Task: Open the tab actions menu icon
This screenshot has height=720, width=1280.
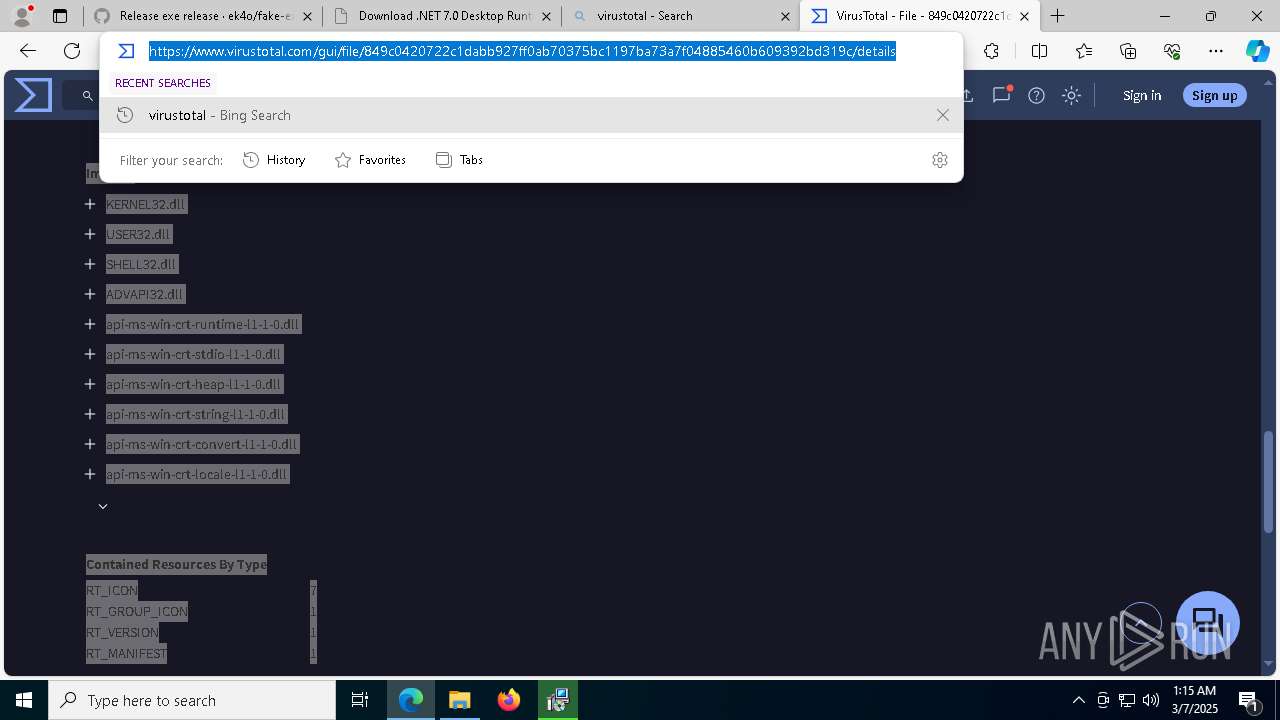Action: (60, 16)
